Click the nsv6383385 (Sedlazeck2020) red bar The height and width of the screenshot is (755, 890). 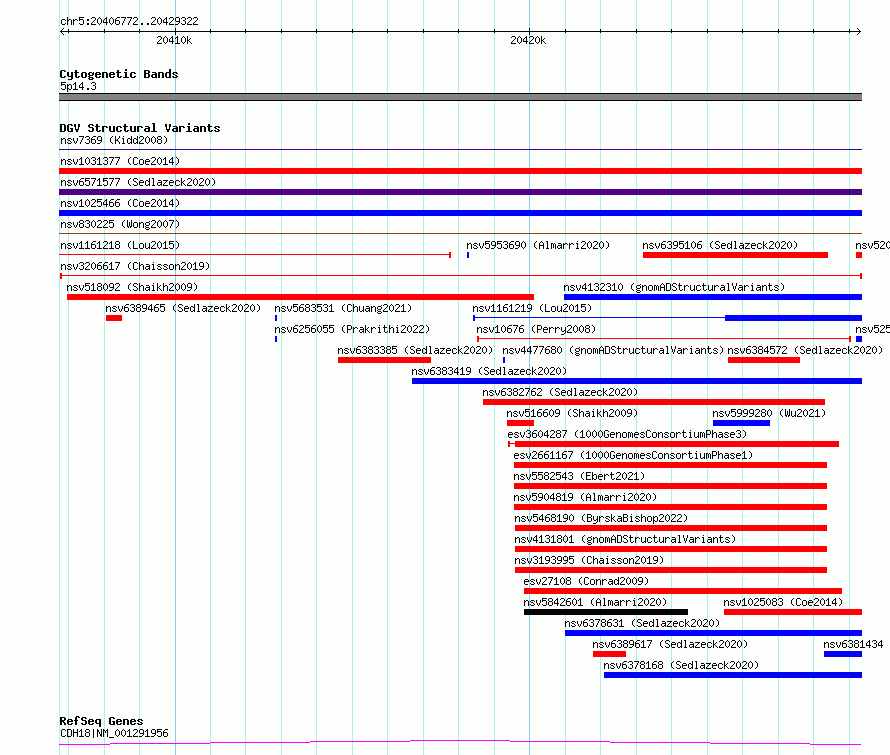coord(384,360)
